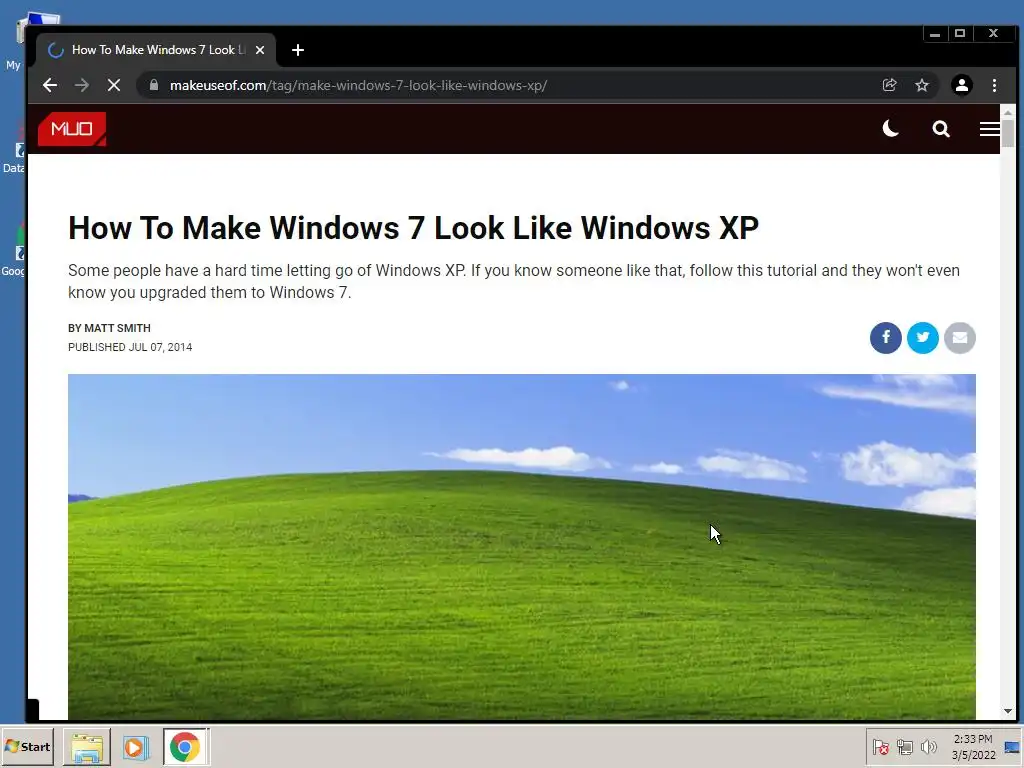1024x768 pixels.
Task: Click the padlock site info icon
Action: click(x=153, y=85)
